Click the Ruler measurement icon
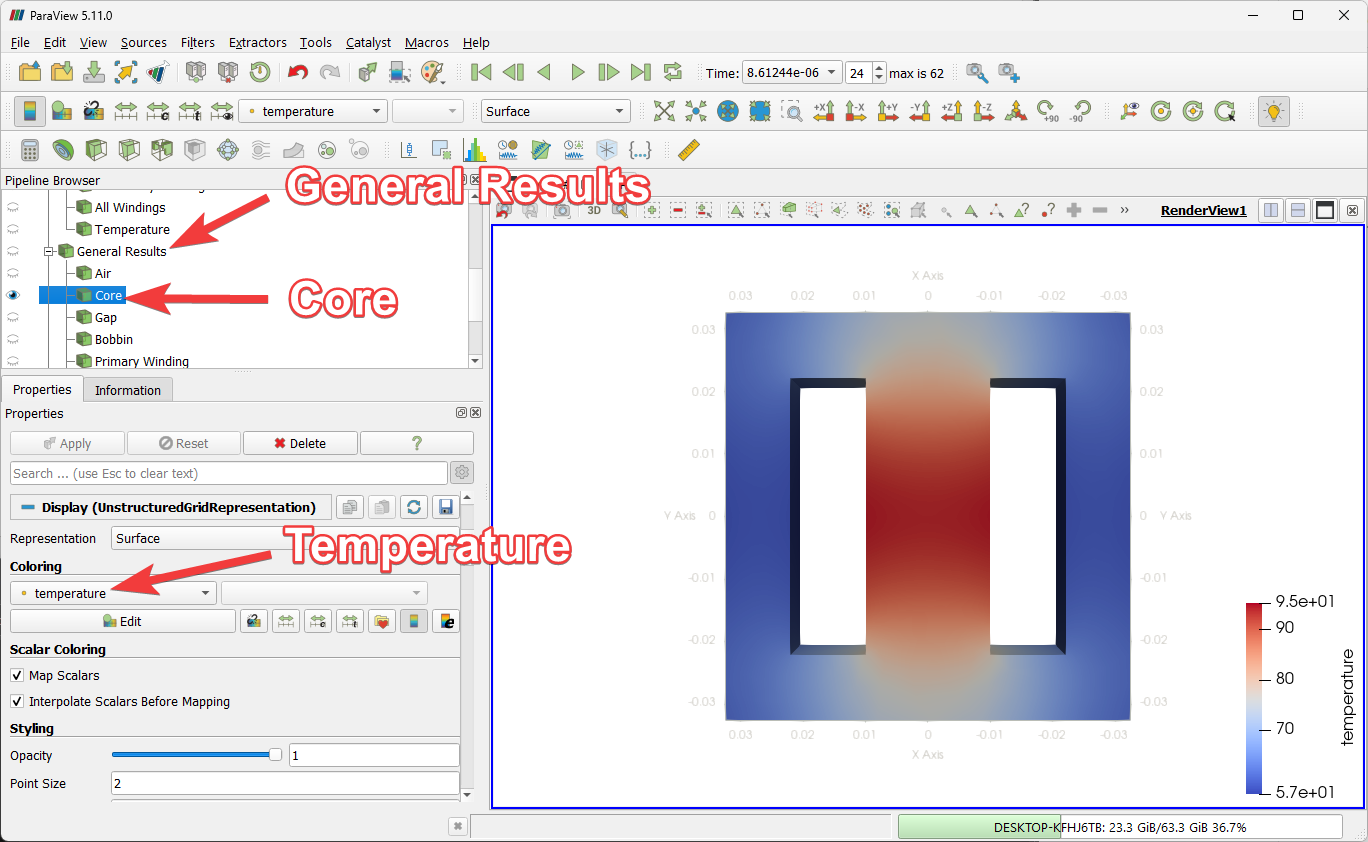This screenshot has width=1368, height=842. pos(689,150)
